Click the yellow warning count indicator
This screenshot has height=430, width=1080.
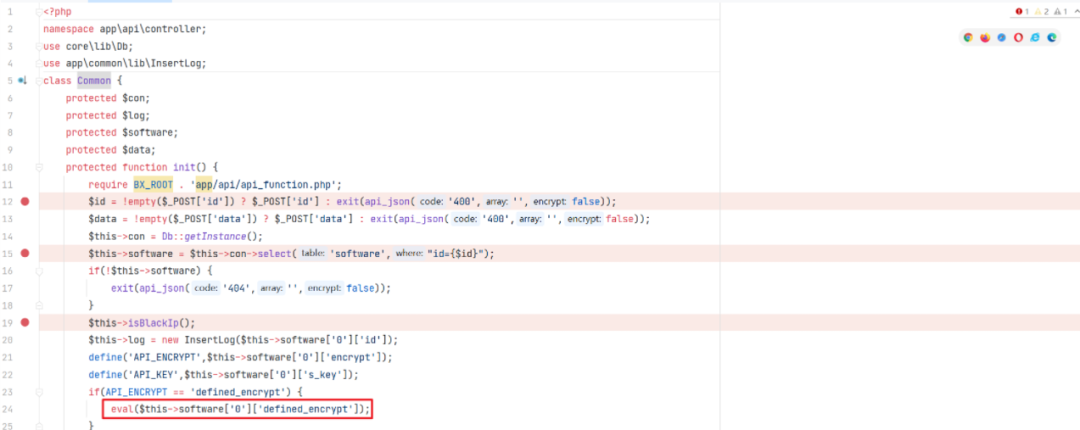point(1041,12)
